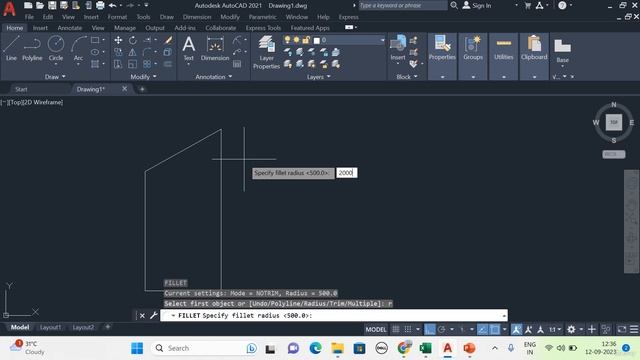Select the Polyline tool
The image size is (640, 360).
[x=32, y=48]
